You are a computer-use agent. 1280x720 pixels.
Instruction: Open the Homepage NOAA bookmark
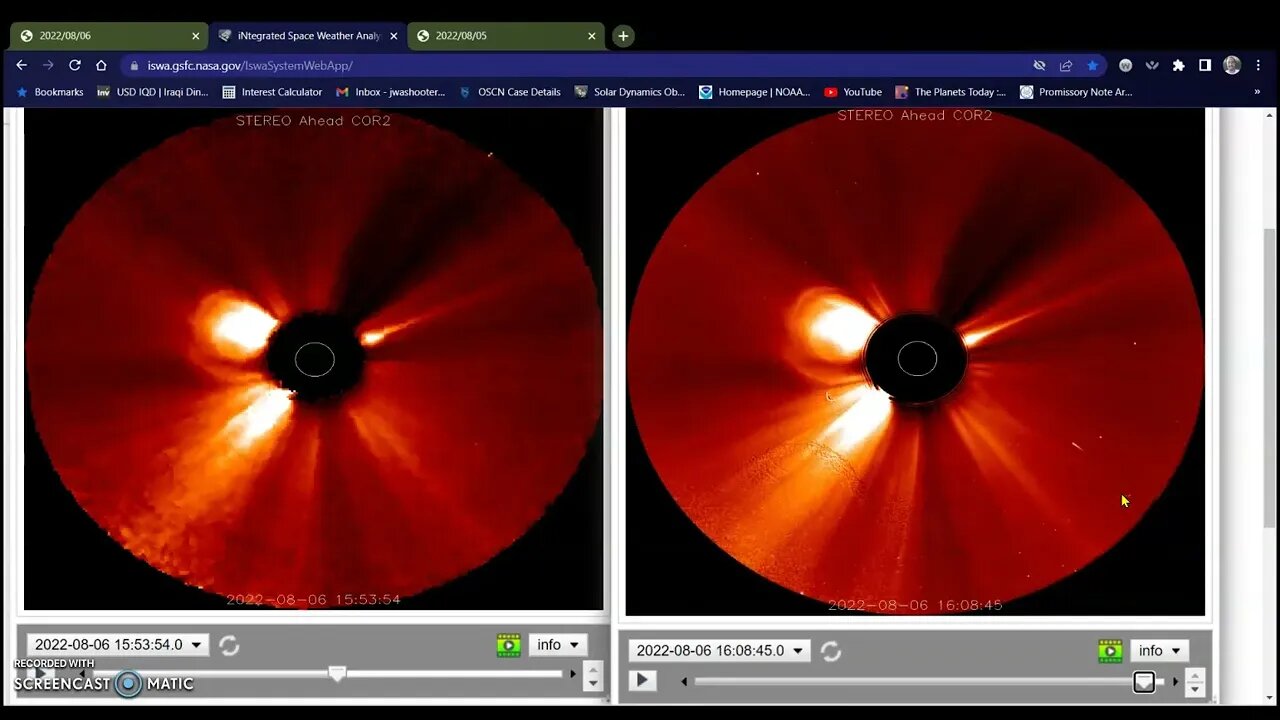[755, 92]
